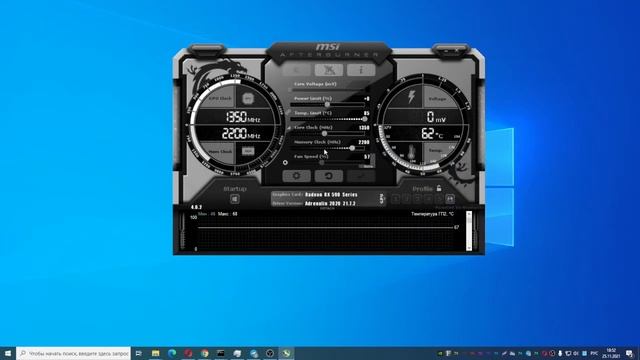Adjust the Power Limit slider
Screen dimensions: 640x360
[327, 104]
